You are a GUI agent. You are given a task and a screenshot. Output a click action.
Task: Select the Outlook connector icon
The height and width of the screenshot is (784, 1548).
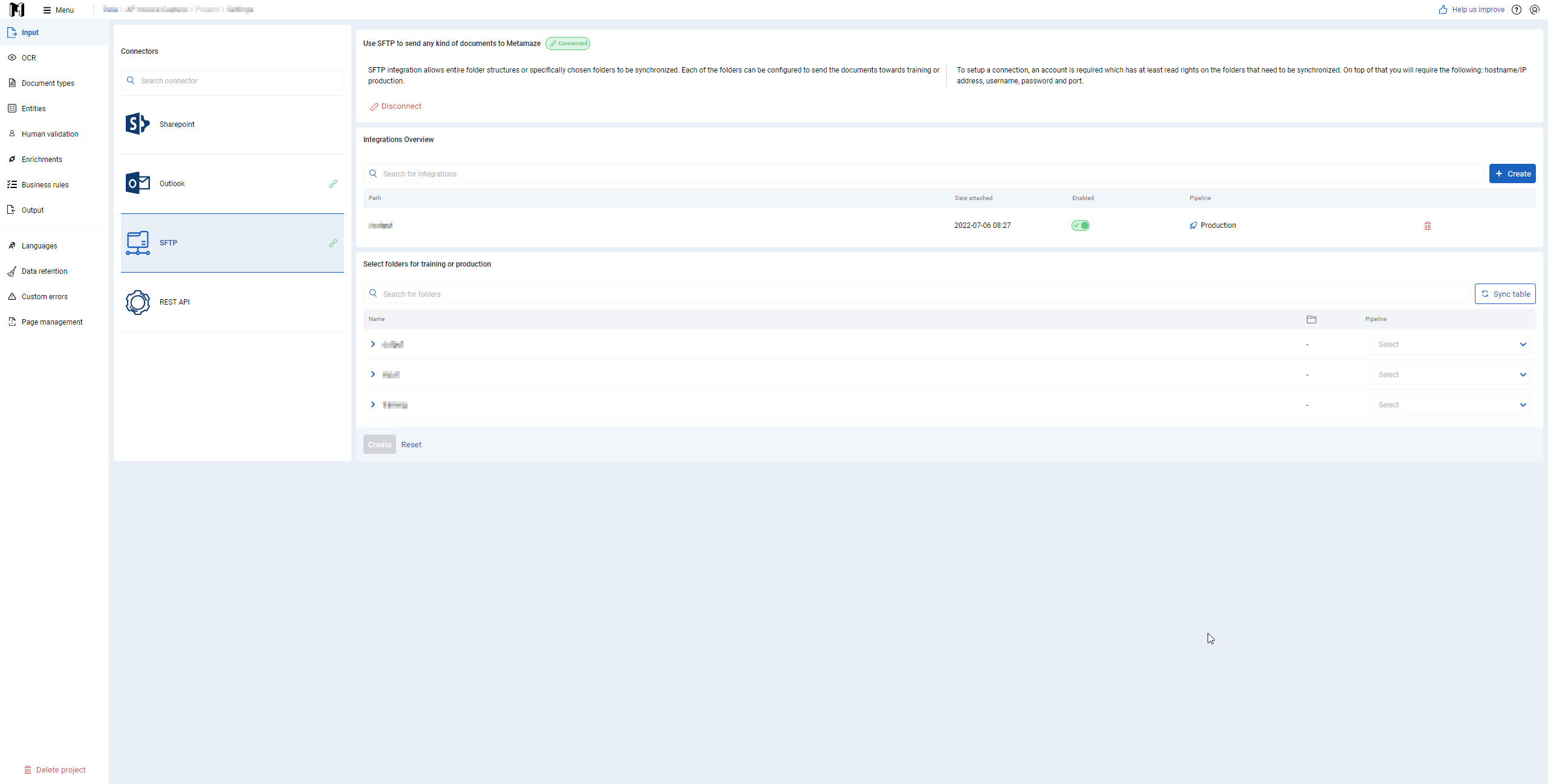pos(138,183)
